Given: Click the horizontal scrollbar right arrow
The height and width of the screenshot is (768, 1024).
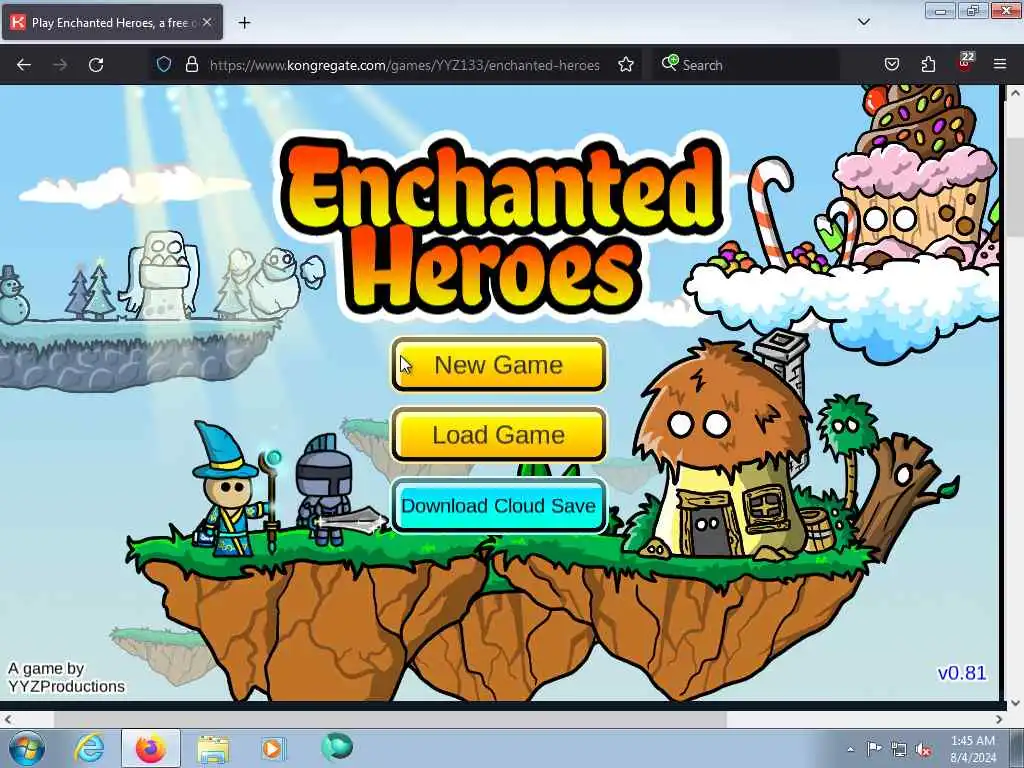Looking at the screenshot, I should coord(999,719).
